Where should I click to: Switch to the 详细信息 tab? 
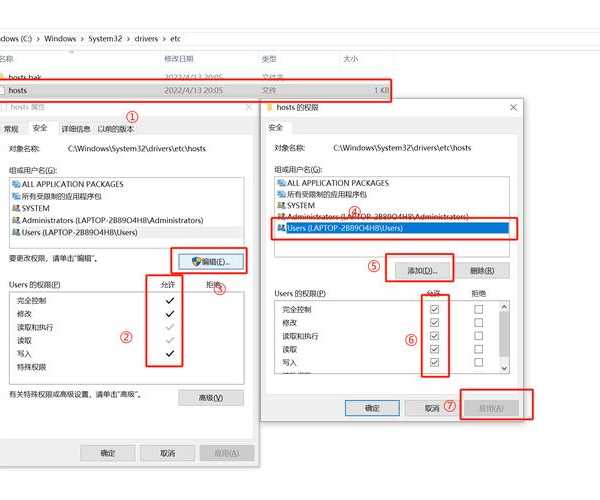click(x=76, y=129)
